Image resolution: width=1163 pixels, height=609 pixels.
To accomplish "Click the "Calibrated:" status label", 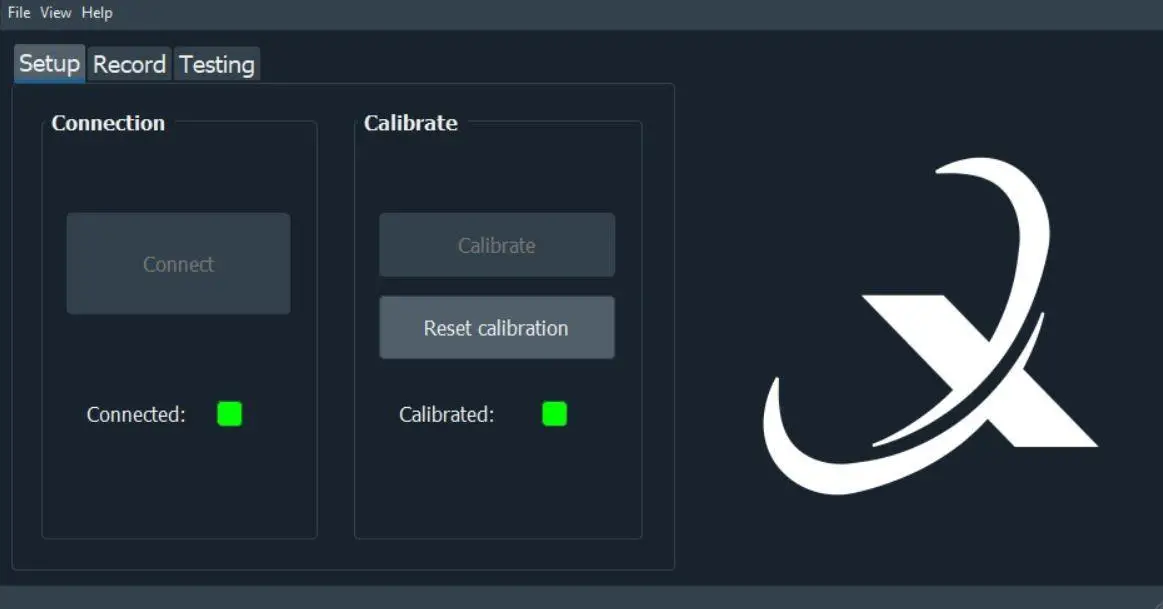I will coord(446,415).
